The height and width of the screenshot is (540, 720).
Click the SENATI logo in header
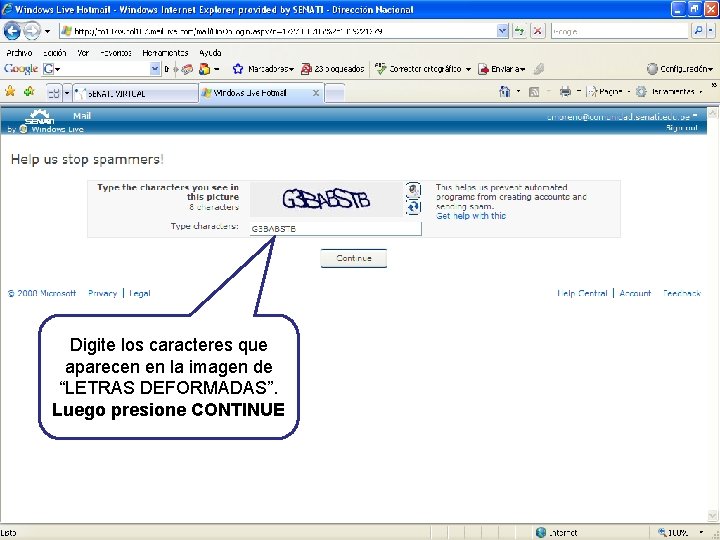(x=39, y=117)
